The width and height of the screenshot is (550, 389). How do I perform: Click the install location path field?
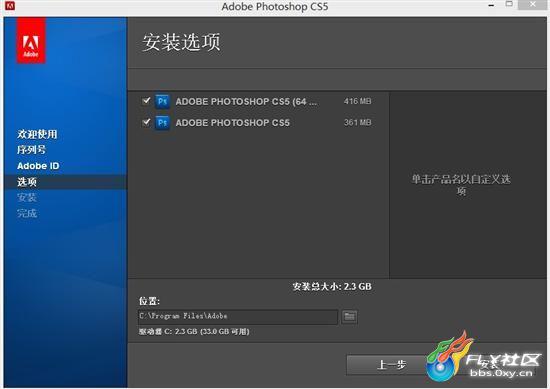[x=238, y=316]
